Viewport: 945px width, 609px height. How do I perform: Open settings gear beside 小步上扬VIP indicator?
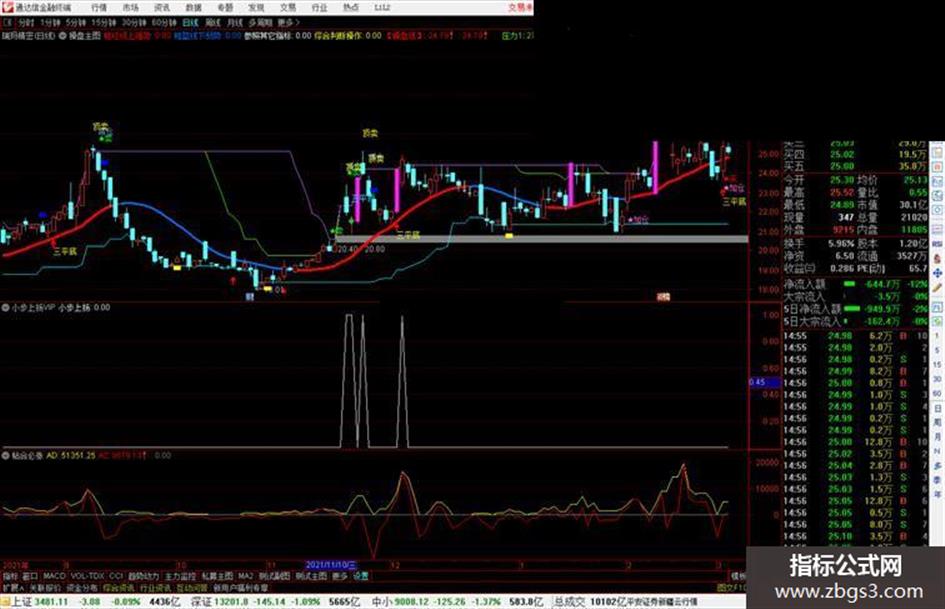[5, 308]
